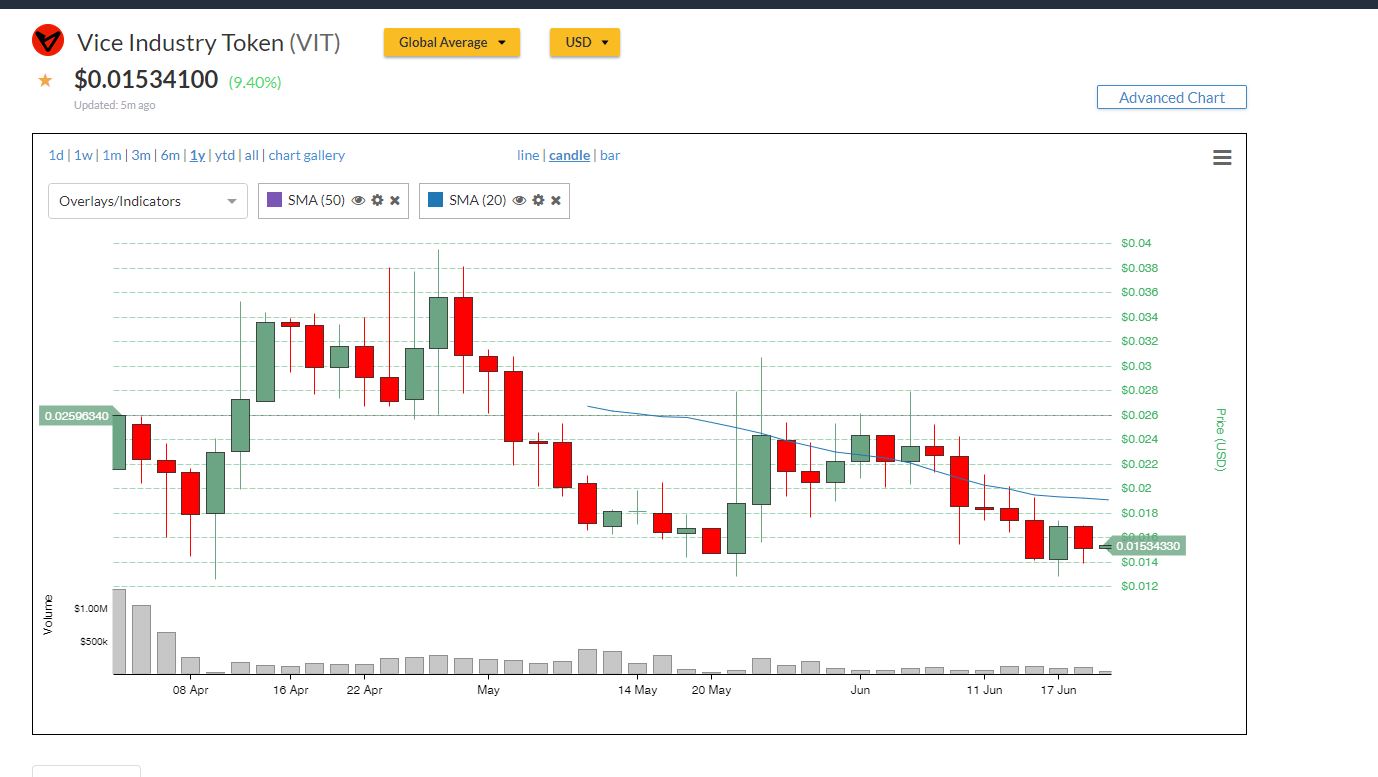The width and height of the screenshot is (1378, 777).
Task: Click the (9.40%) change percentage
Action: point(255,82)
